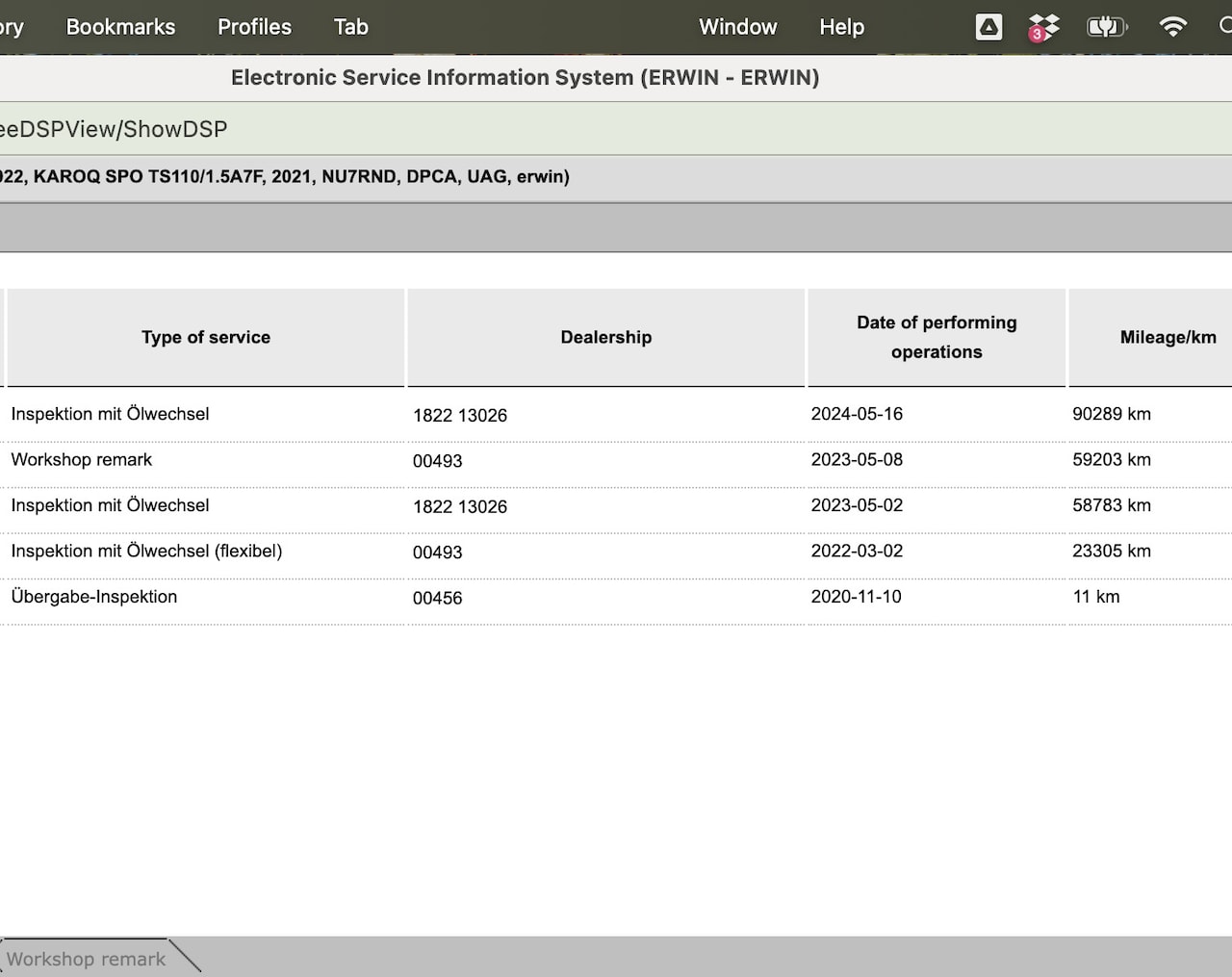
Task: Click the Tab menu item
Action: click(x=350, y=27)
